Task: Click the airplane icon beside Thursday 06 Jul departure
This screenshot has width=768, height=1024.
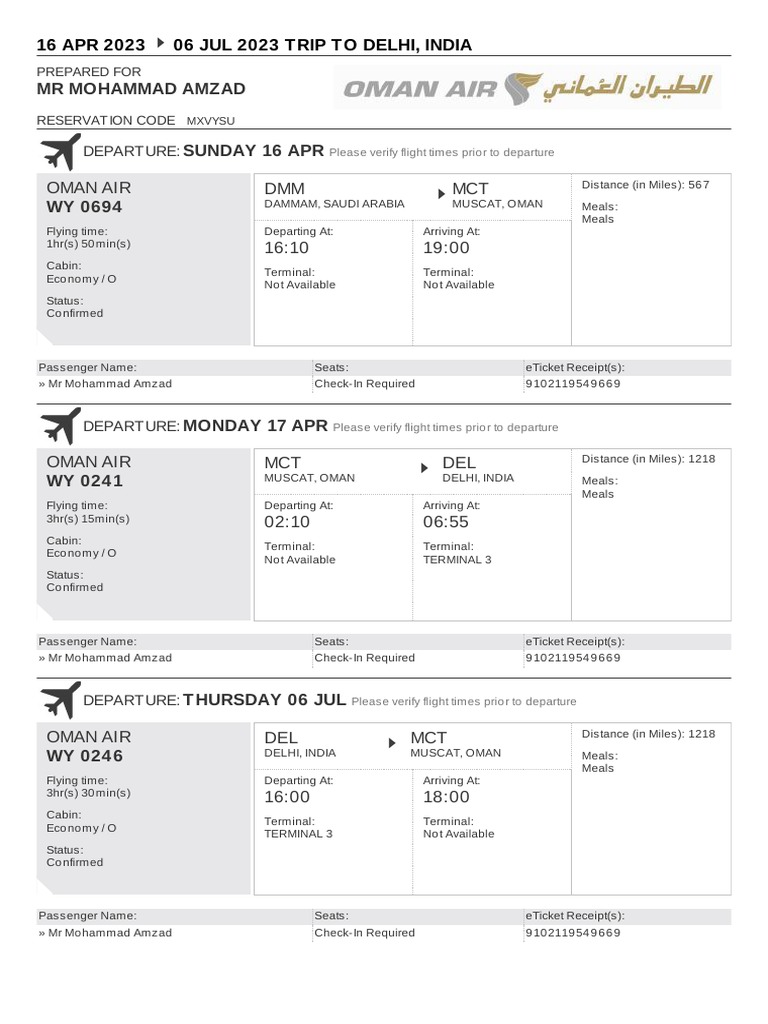Action: (x=59, y=700)
